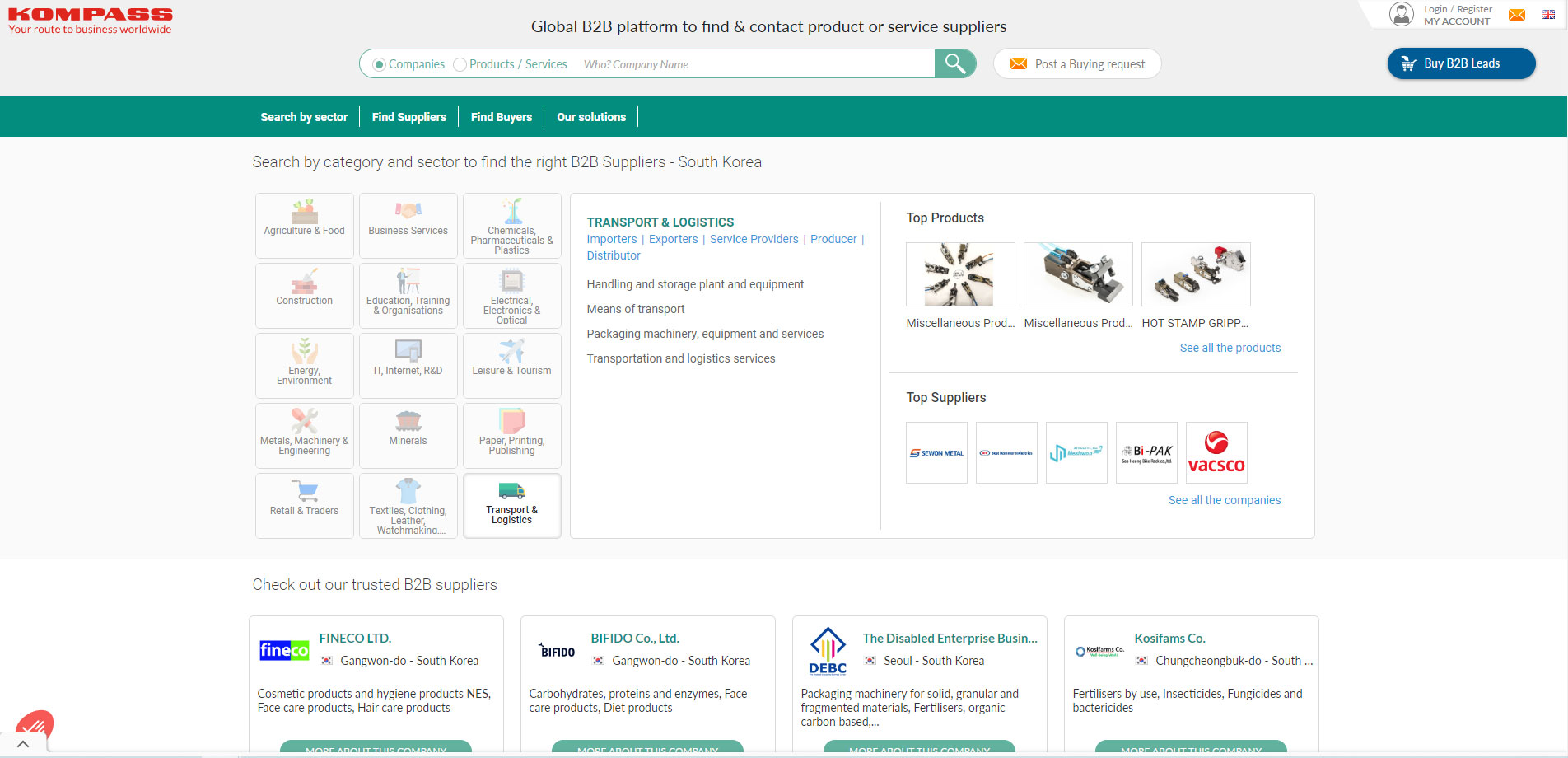Click the magnifying glass search button
This screenshot has height=758, width=1568.
(954, 63)
